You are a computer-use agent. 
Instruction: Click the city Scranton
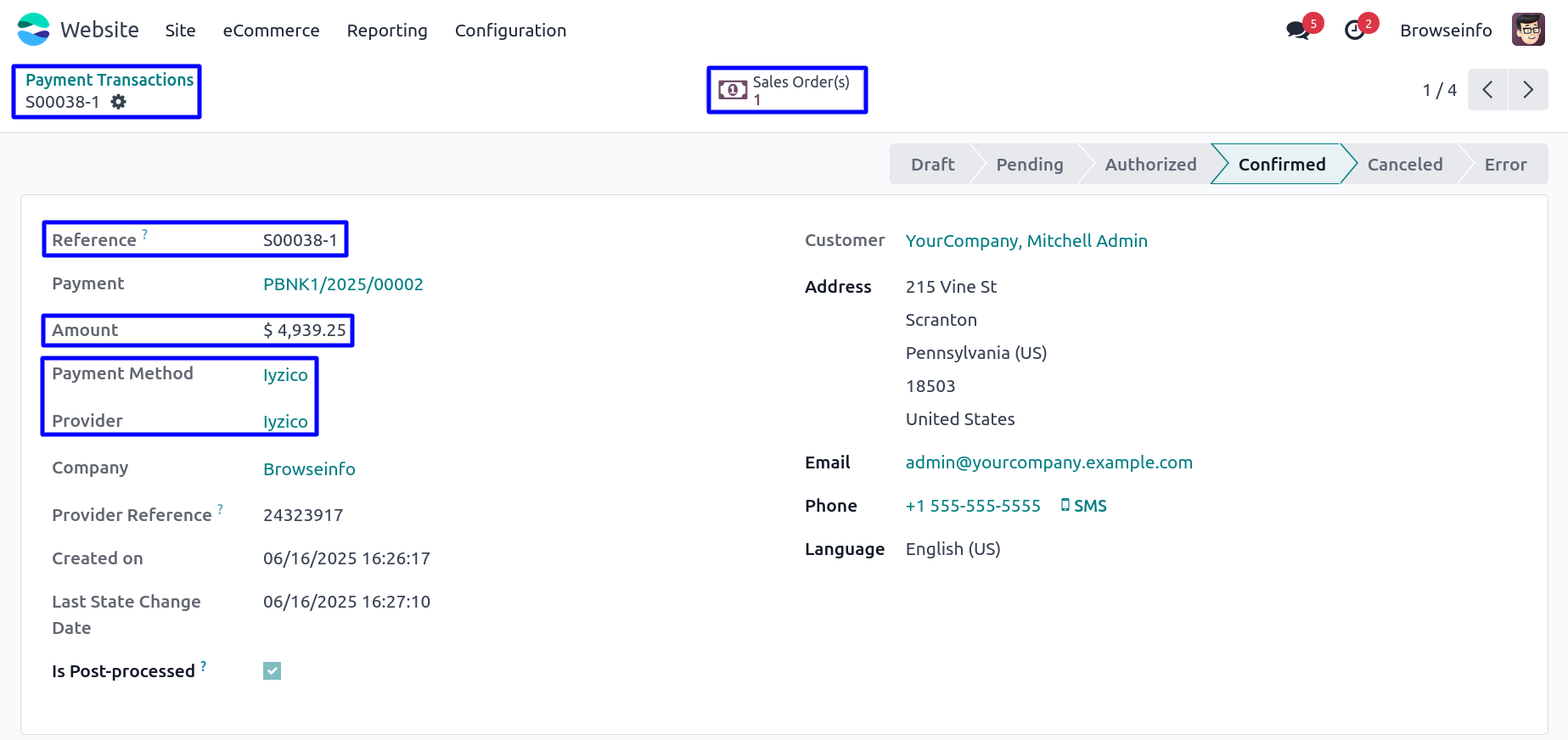click(941, 320)
